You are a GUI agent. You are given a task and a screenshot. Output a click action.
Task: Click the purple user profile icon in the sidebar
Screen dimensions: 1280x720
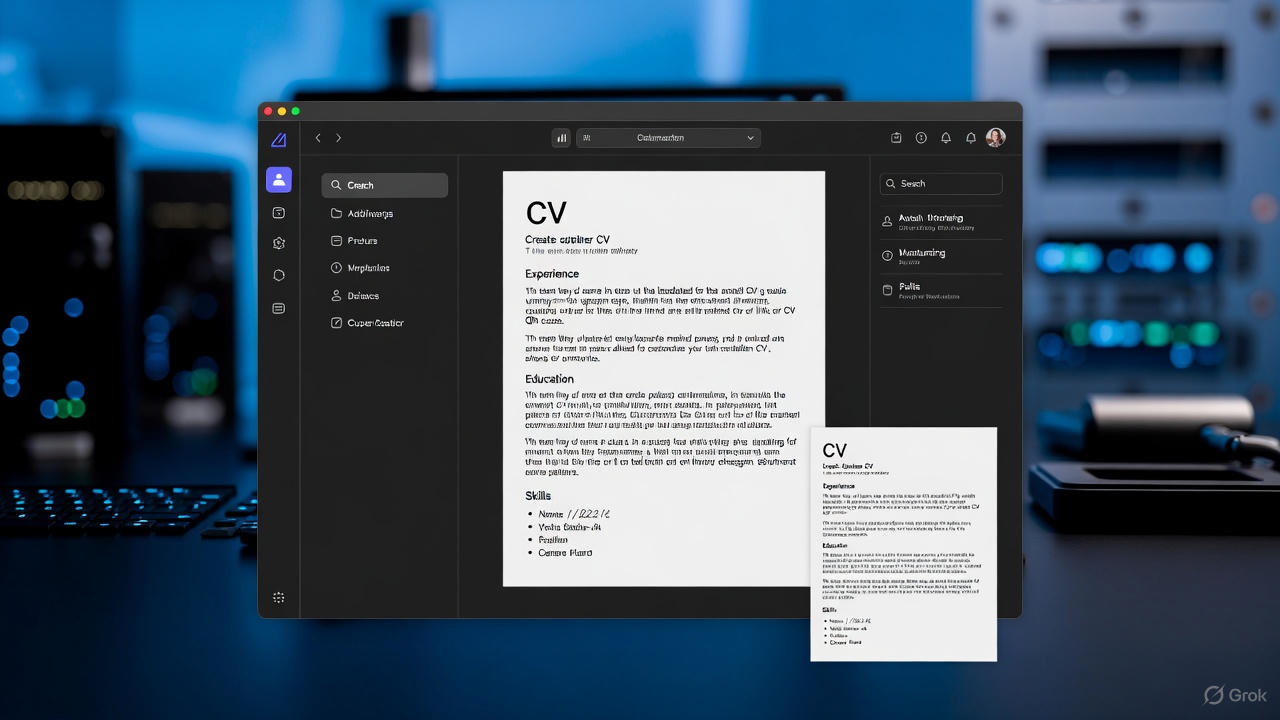[279, 180]
